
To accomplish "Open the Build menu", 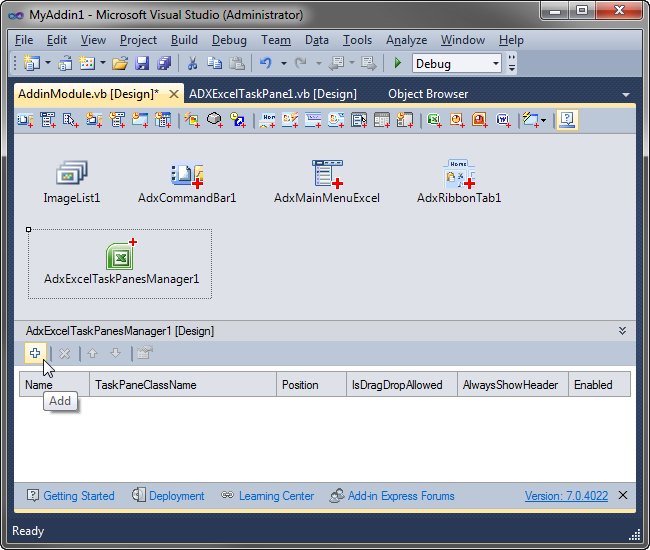I will [184, 40].
